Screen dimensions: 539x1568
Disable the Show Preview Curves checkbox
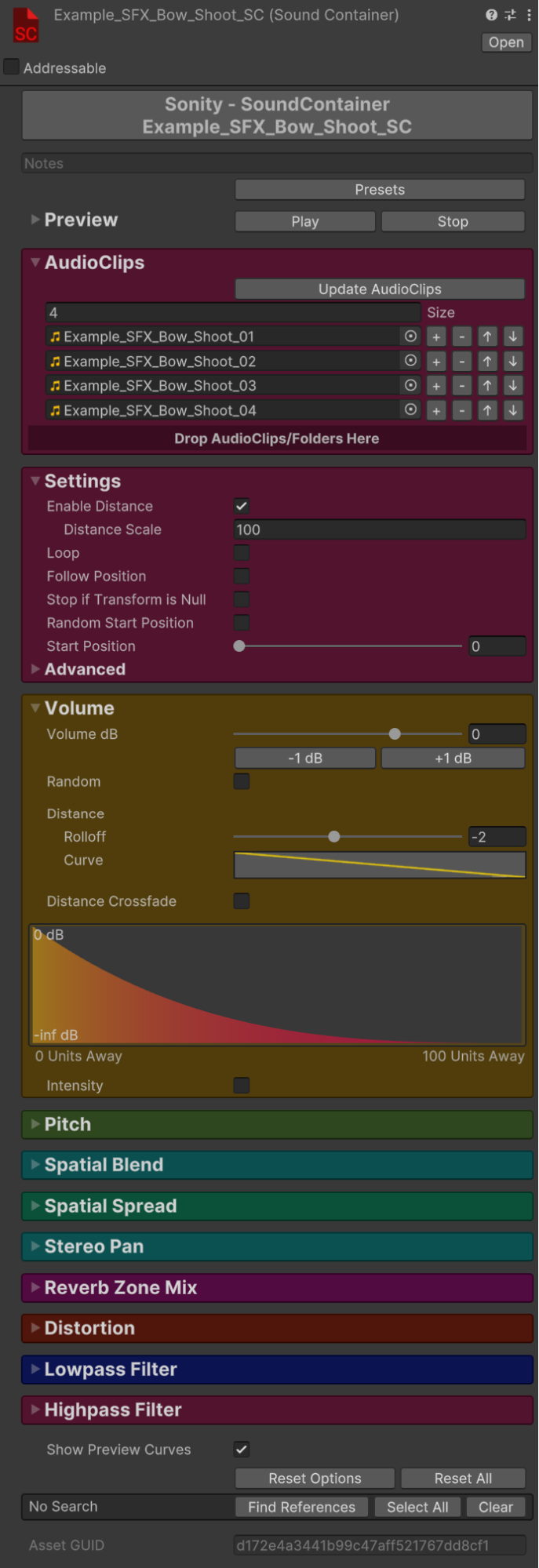point(242,1450)
